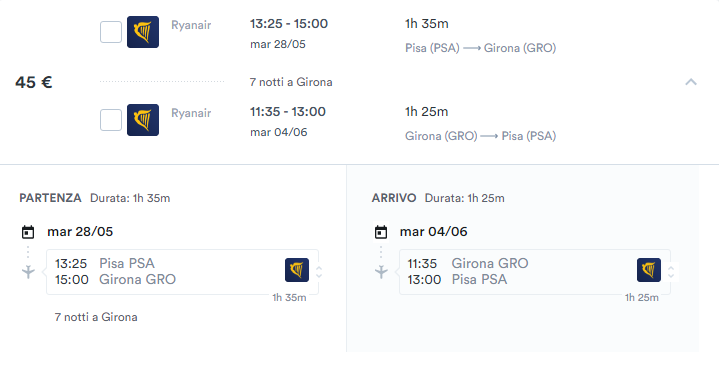Tick the checkbox for the Girona–Pisa flight
This screenshot has height=368, width=719.
coord(111,120)
